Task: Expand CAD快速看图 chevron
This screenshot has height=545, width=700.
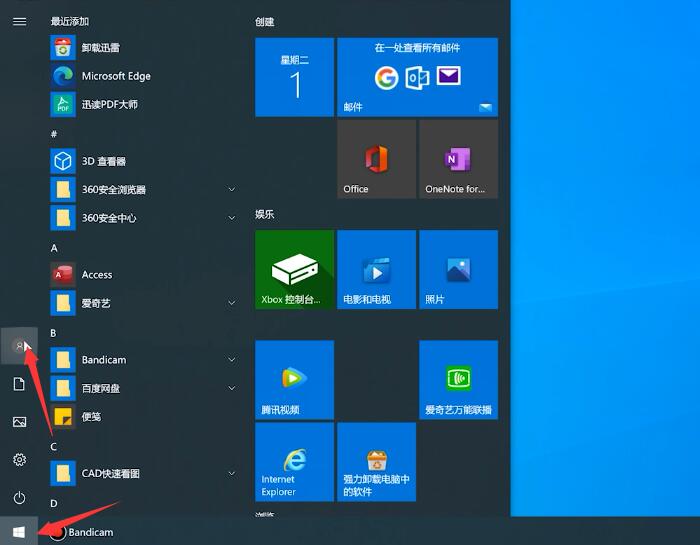Action: (232, 473)
